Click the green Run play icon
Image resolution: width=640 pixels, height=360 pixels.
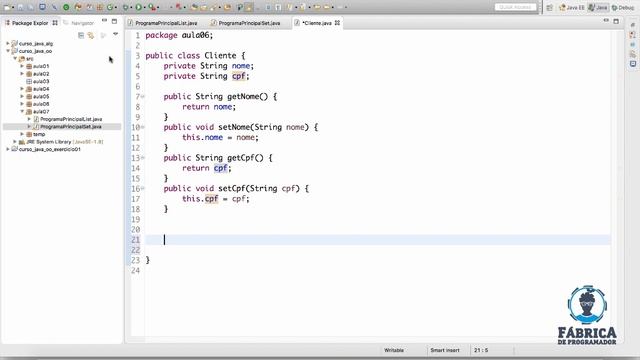click(139, 7)
